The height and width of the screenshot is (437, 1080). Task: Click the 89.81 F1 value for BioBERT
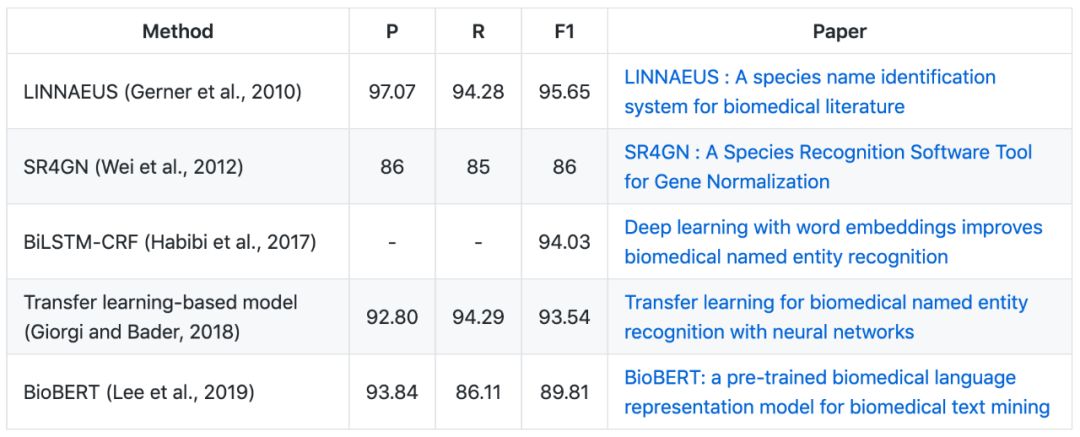(564, 392)
